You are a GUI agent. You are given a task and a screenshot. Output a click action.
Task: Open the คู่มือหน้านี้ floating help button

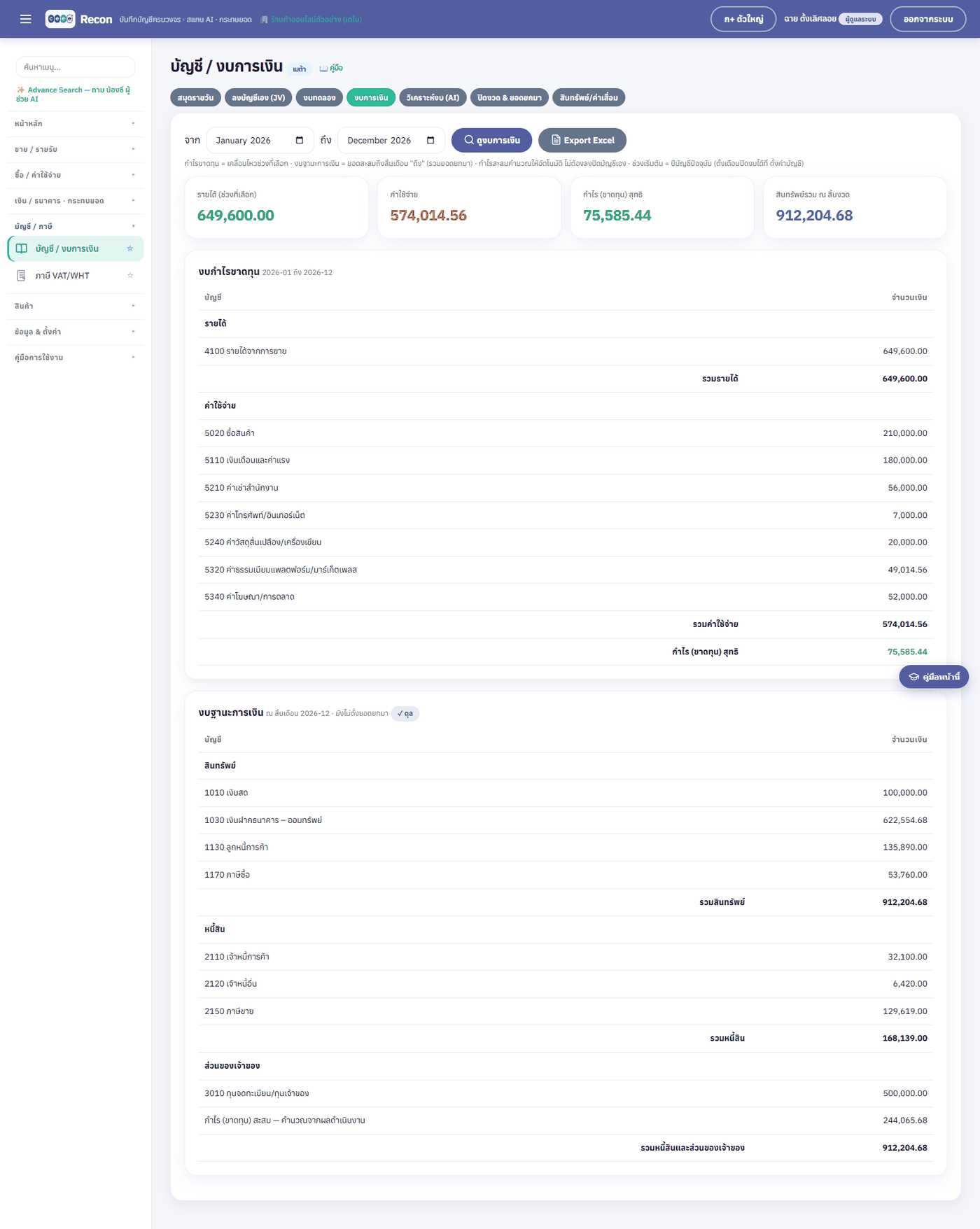click(934, 677)
